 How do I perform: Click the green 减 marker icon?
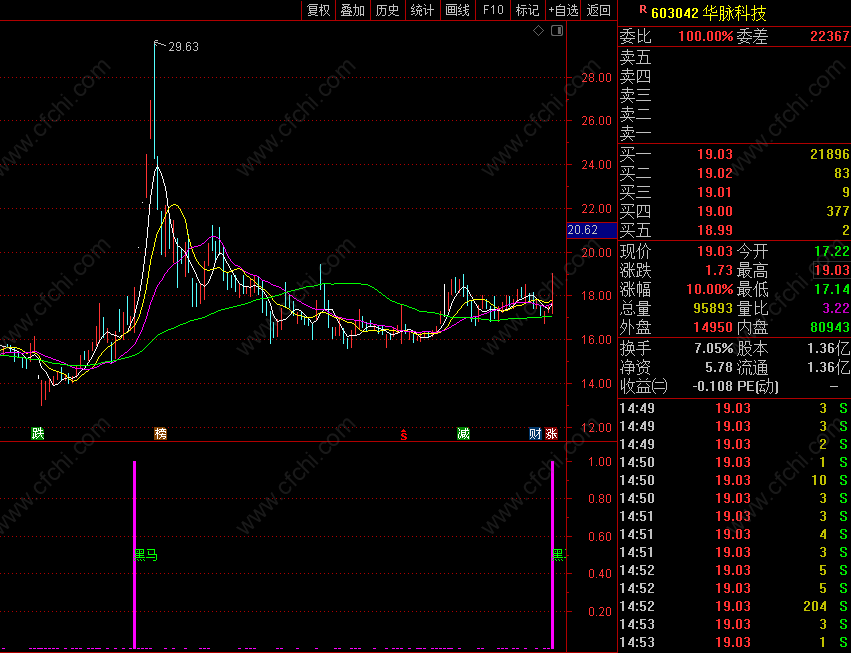463,433
